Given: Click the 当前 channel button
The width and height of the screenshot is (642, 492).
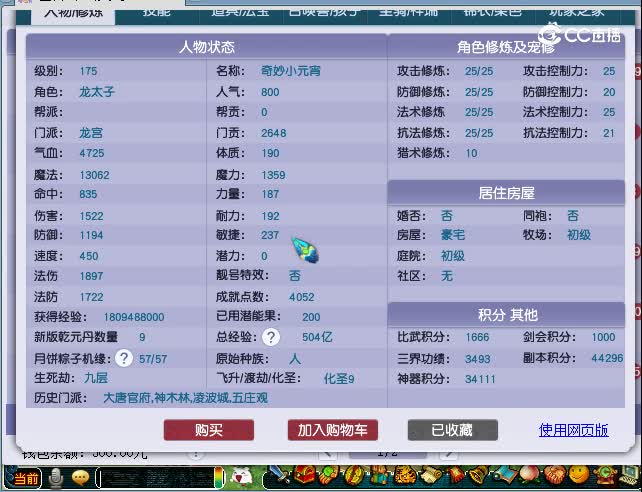Looking at the screenshot, I should point(25,478).
